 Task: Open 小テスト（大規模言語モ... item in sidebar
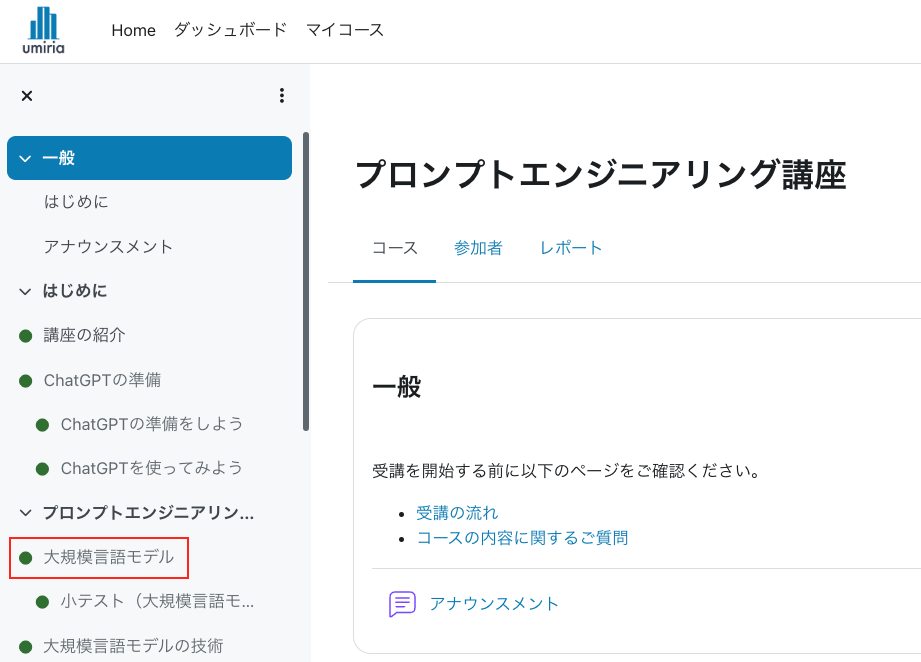click(157, 602)
